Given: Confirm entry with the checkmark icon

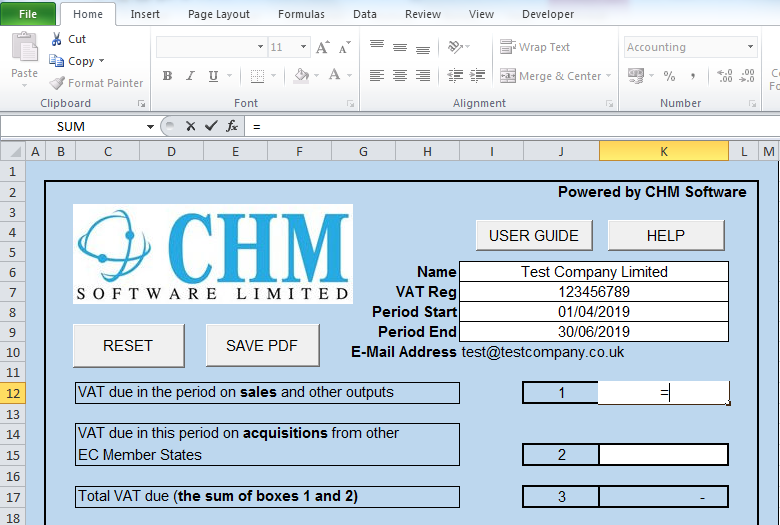Looking at the screenshot, I should click(210, 126).
